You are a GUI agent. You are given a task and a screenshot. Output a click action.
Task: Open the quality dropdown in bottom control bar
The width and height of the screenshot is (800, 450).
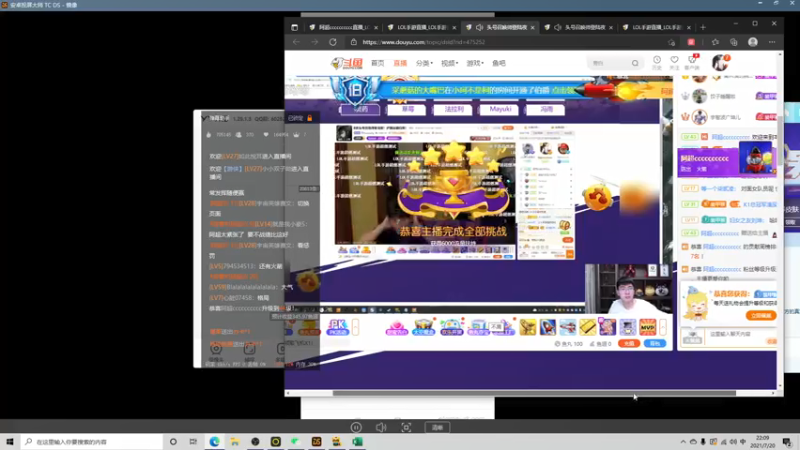(x=437, y=428)
